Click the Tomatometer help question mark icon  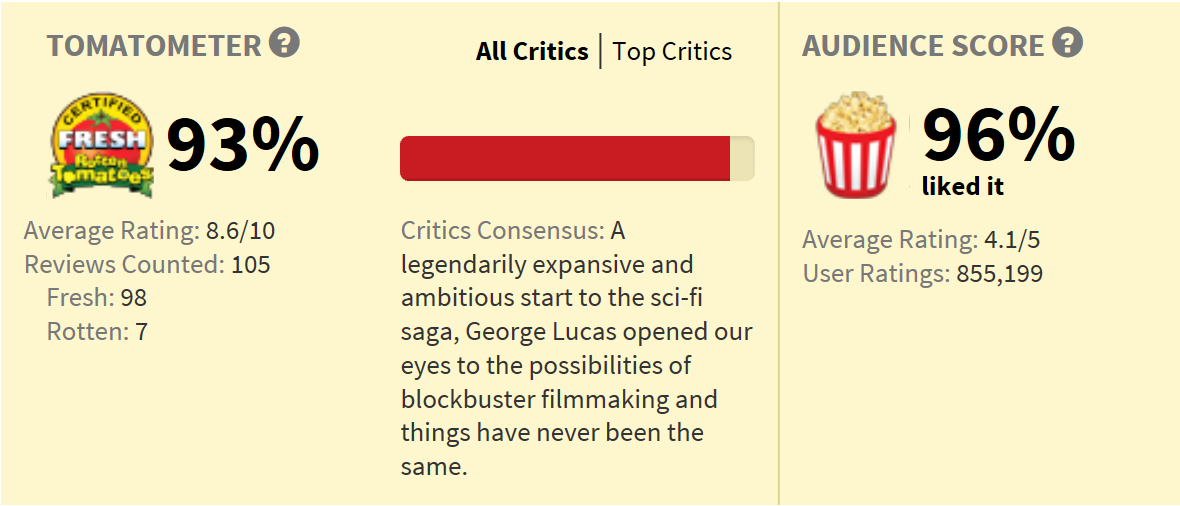tap(285, 42)
